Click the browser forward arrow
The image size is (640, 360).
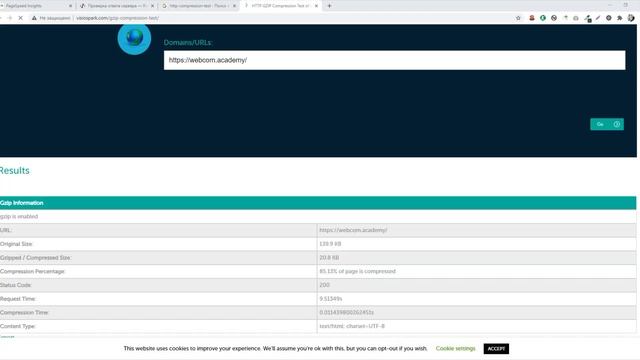pos(9,18)
